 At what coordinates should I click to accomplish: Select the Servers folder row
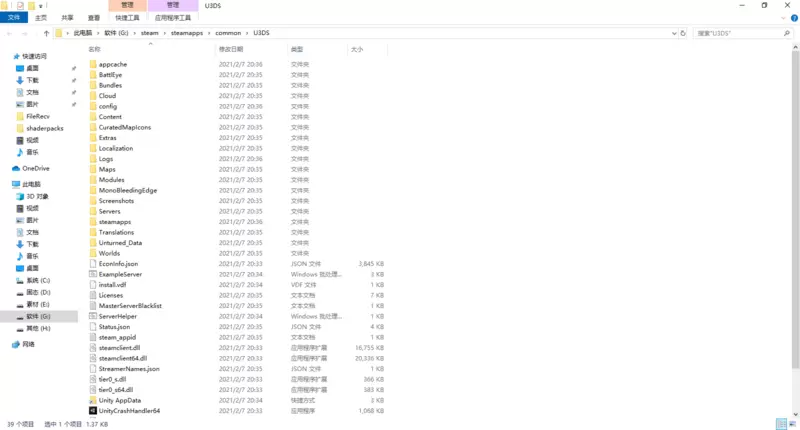click(237, 211)
